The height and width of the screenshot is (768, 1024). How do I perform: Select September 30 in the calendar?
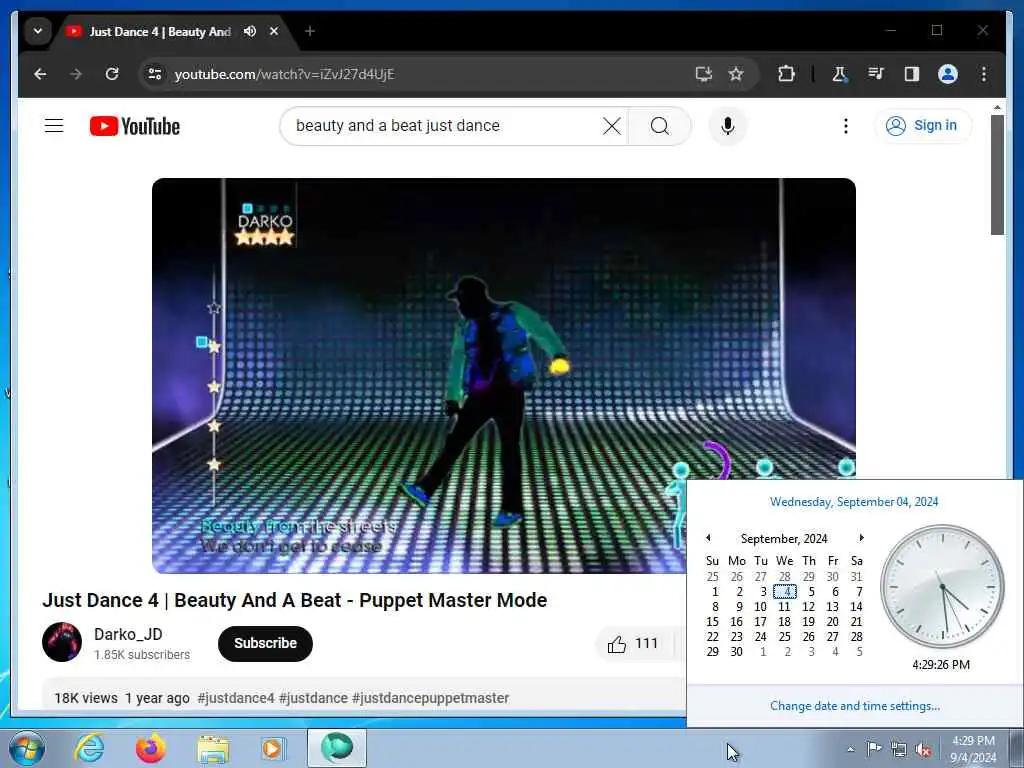pyautogui.click(x=737, y=652)
